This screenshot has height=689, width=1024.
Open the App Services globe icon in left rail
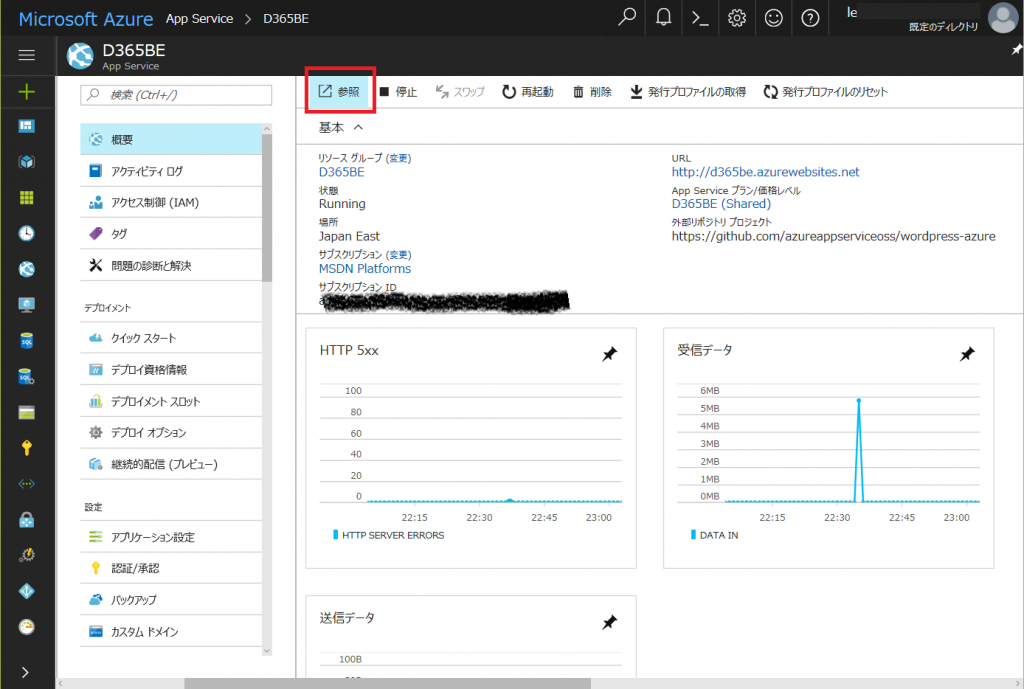point(26,269)
